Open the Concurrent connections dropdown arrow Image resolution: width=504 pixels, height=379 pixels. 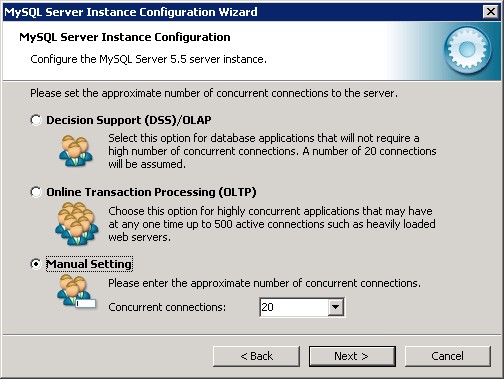point(336,307)
